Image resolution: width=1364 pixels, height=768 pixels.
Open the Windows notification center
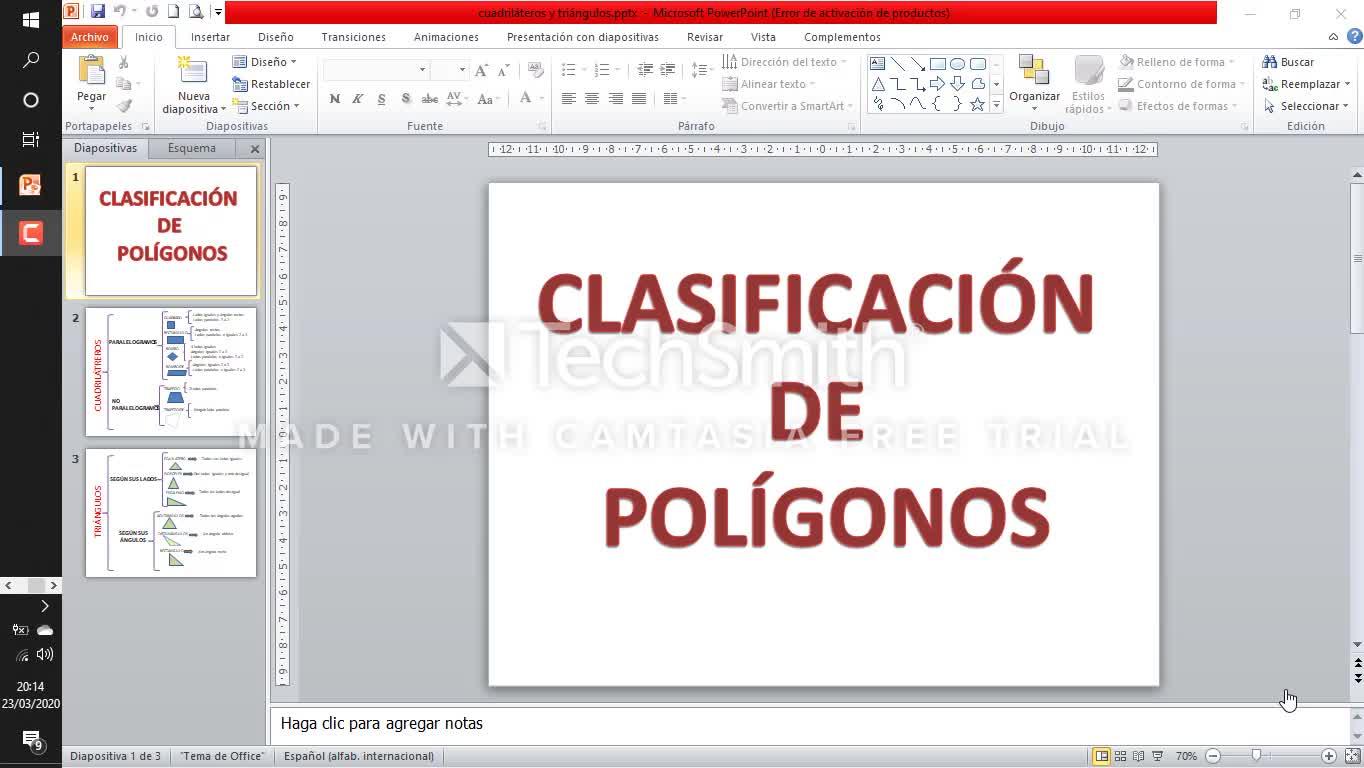click(31, 740)
